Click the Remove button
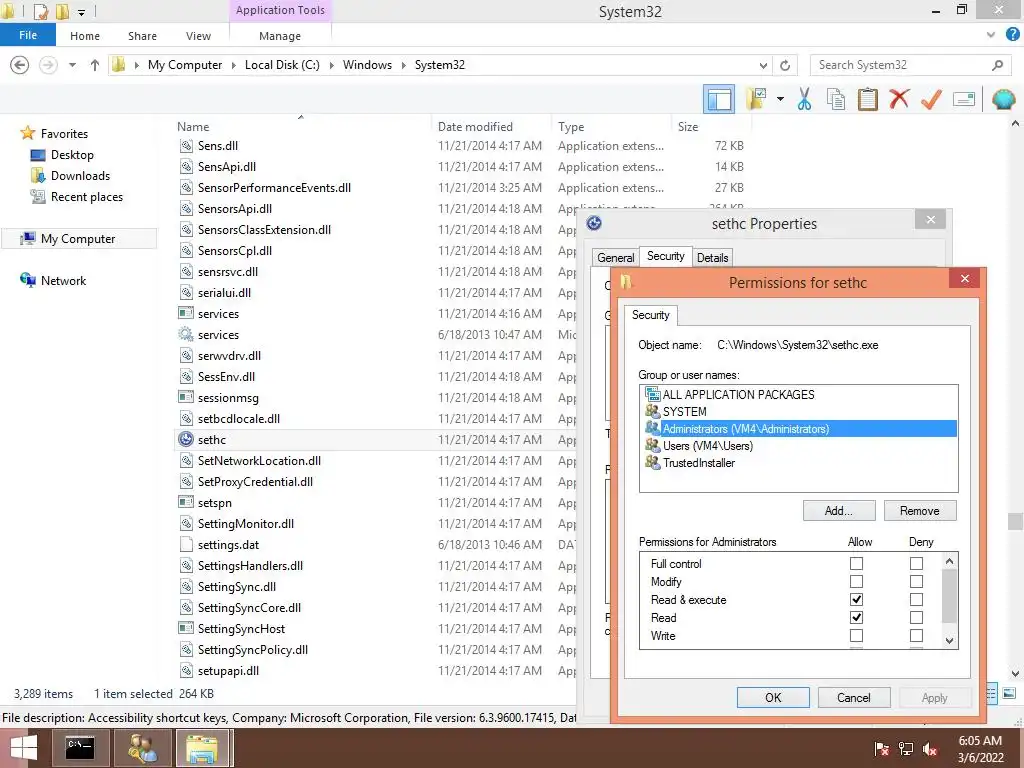Screen dimensions: 1024x768 (920, 511)
